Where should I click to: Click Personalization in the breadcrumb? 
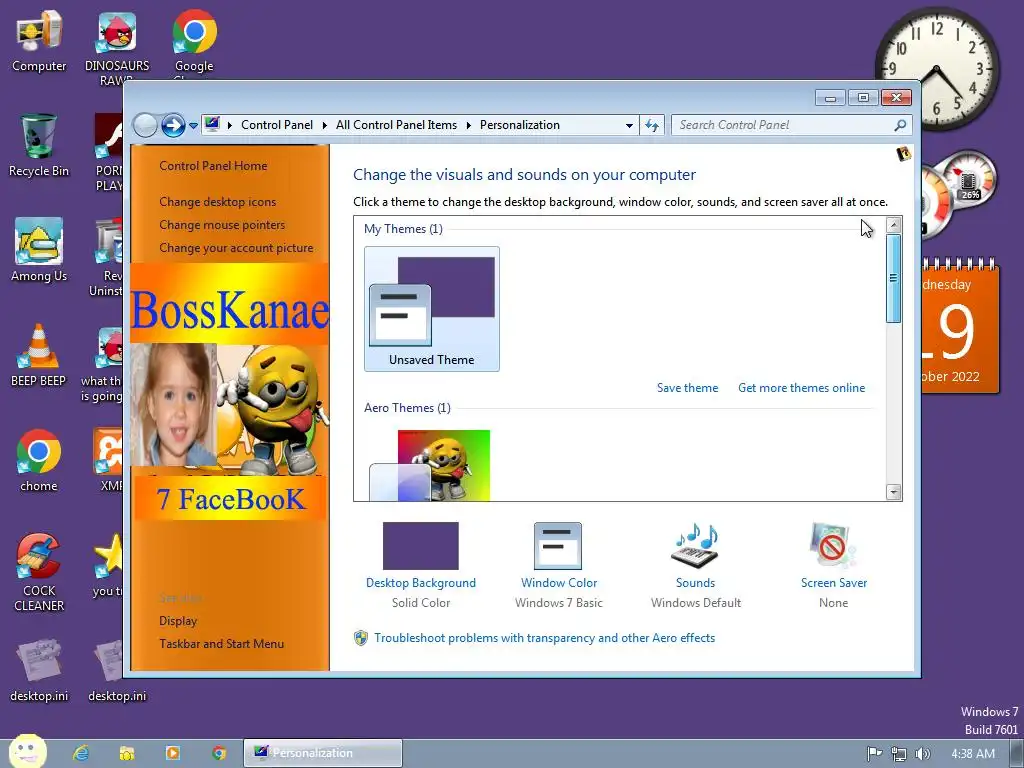click(x=520, y=125)
